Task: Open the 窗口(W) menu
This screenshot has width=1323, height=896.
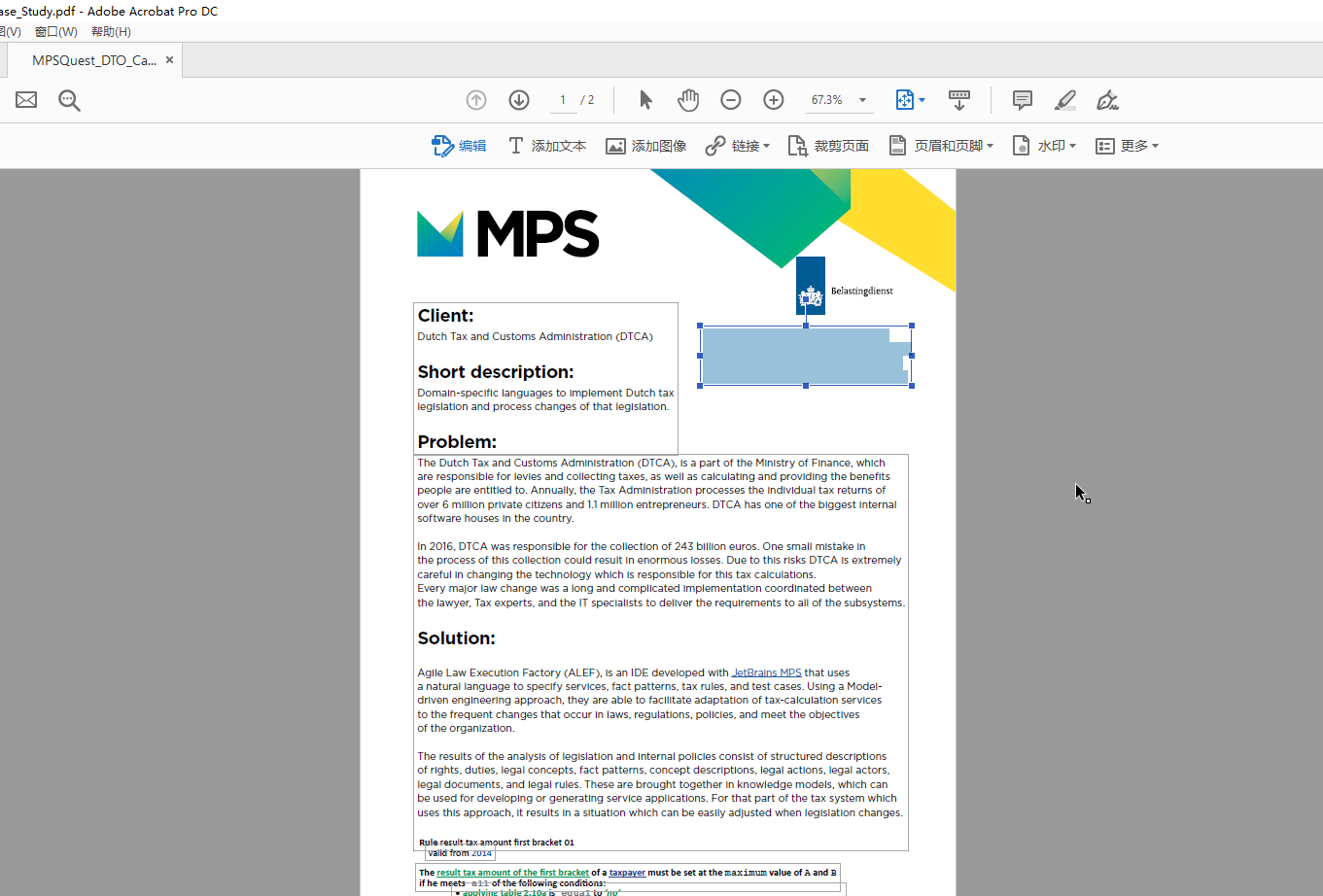Action: pos(55,32)
